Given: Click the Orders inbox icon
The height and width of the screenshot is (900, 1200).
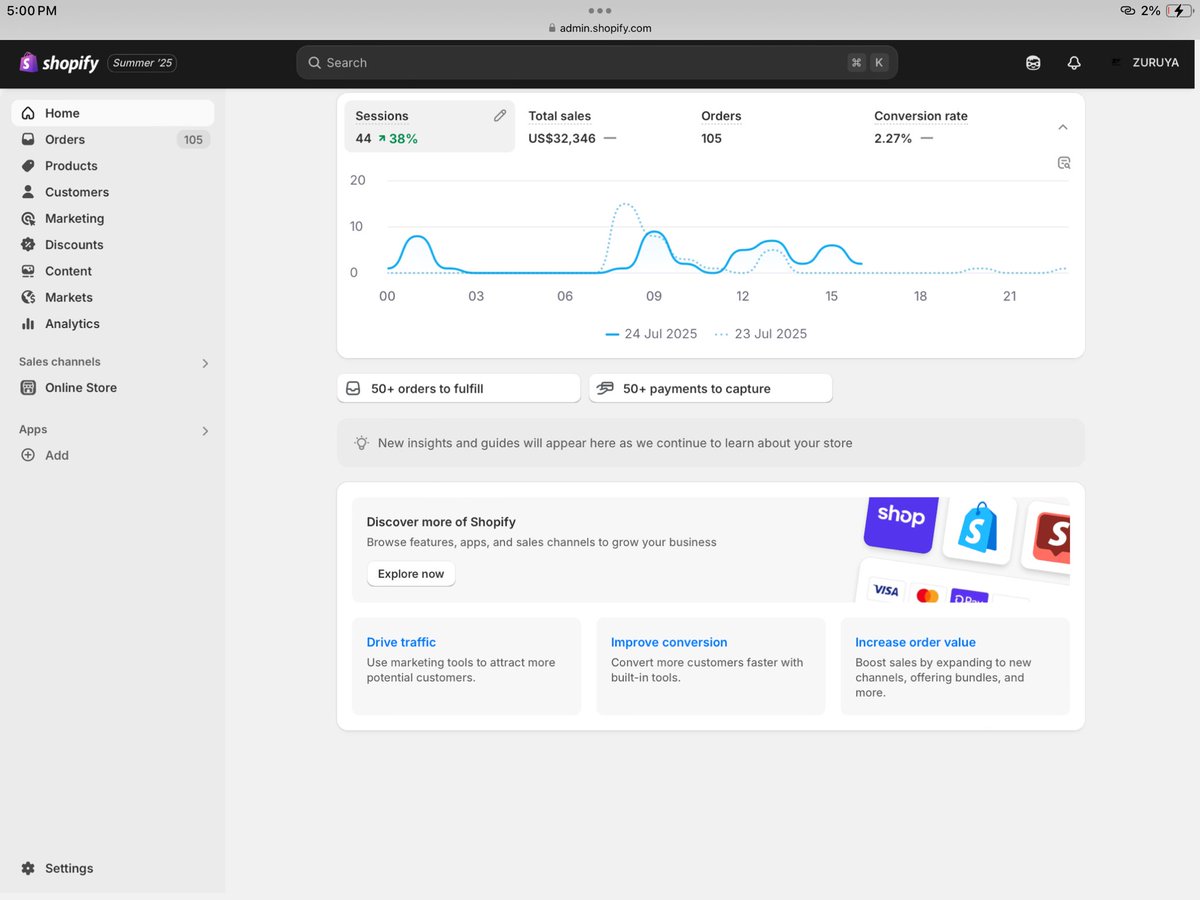Looking at the screenshot, I should pos(28,140).
